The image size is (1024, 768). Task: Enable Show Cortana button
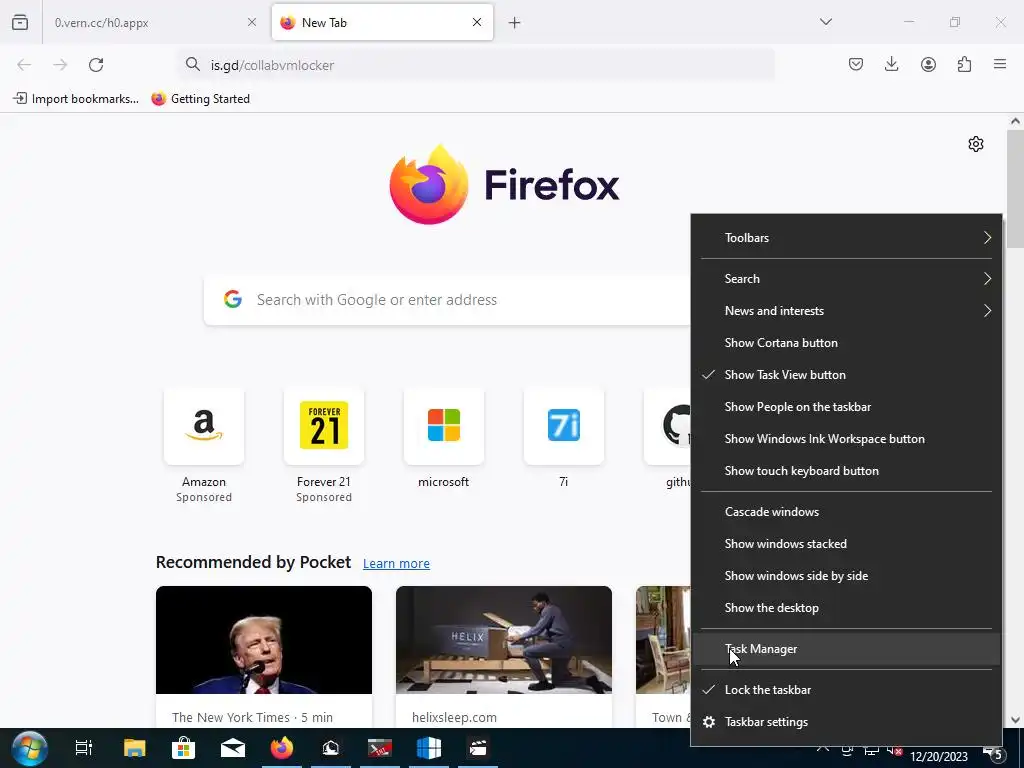(846, 343)
